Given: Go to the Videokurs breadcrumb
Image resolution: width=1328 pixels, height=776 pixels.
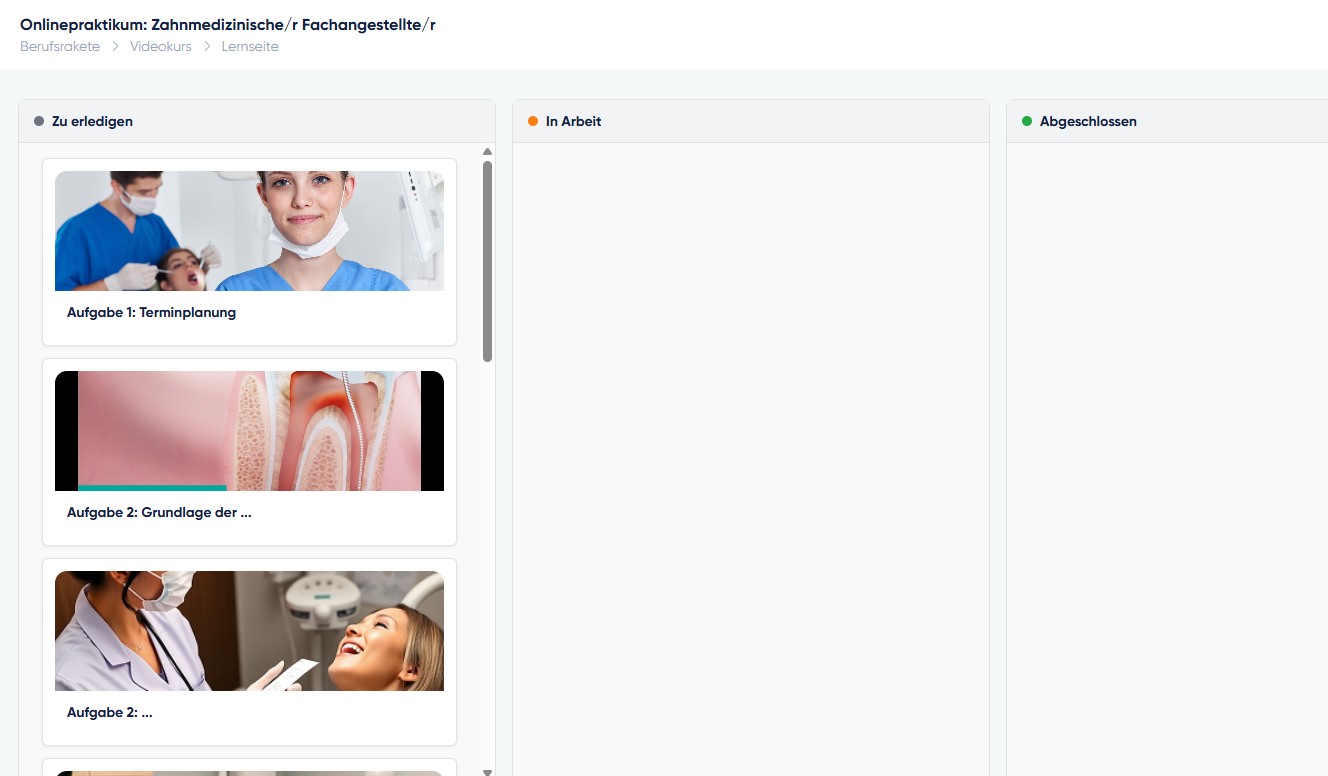Looking at the screenshot, I should point(160,47).
